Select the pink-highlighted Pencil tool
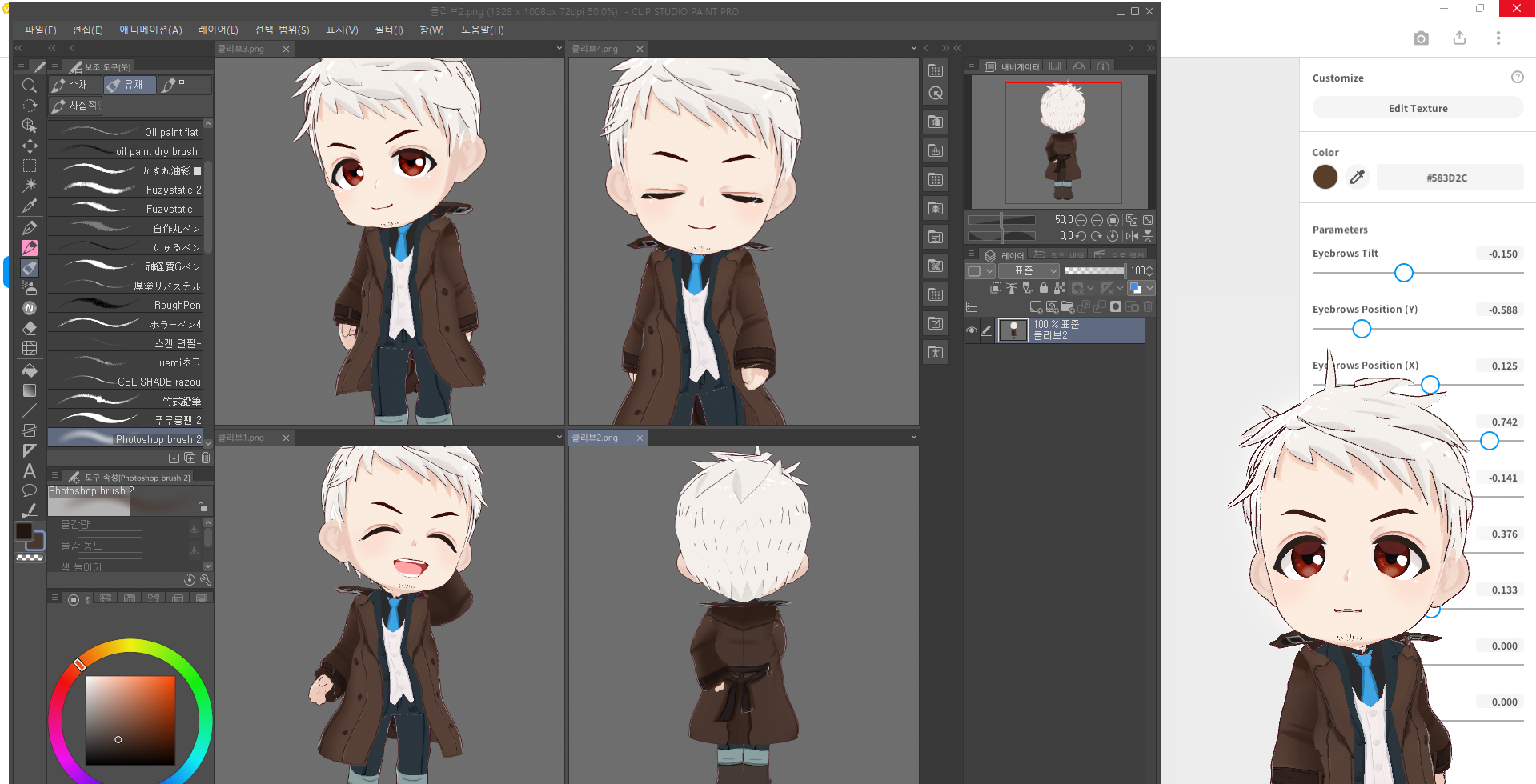The image size is (1536, 784). click(30, 248)
